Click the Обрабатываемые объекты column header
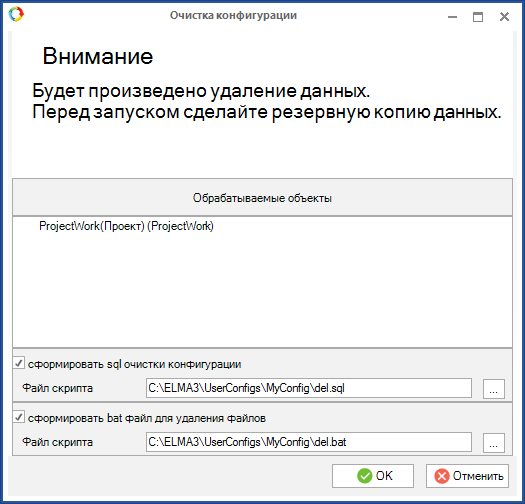This screenshot has height=504, width=525. pos(262,198)
